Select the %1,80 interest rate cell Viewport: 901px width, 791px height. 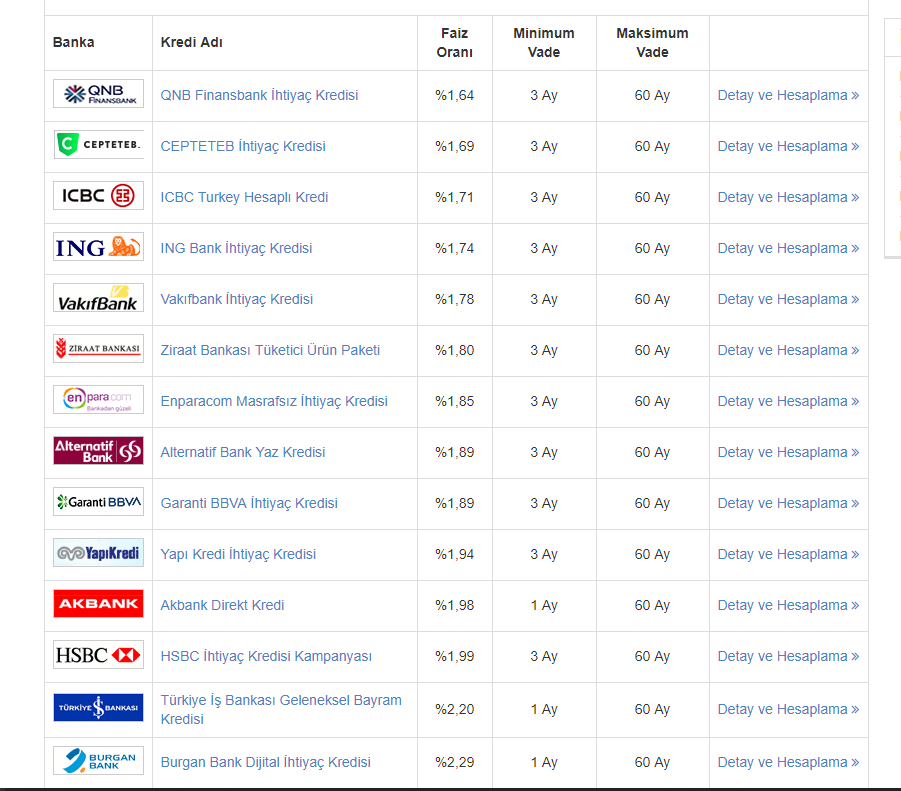pyautogui.click(x=455, y=350)
